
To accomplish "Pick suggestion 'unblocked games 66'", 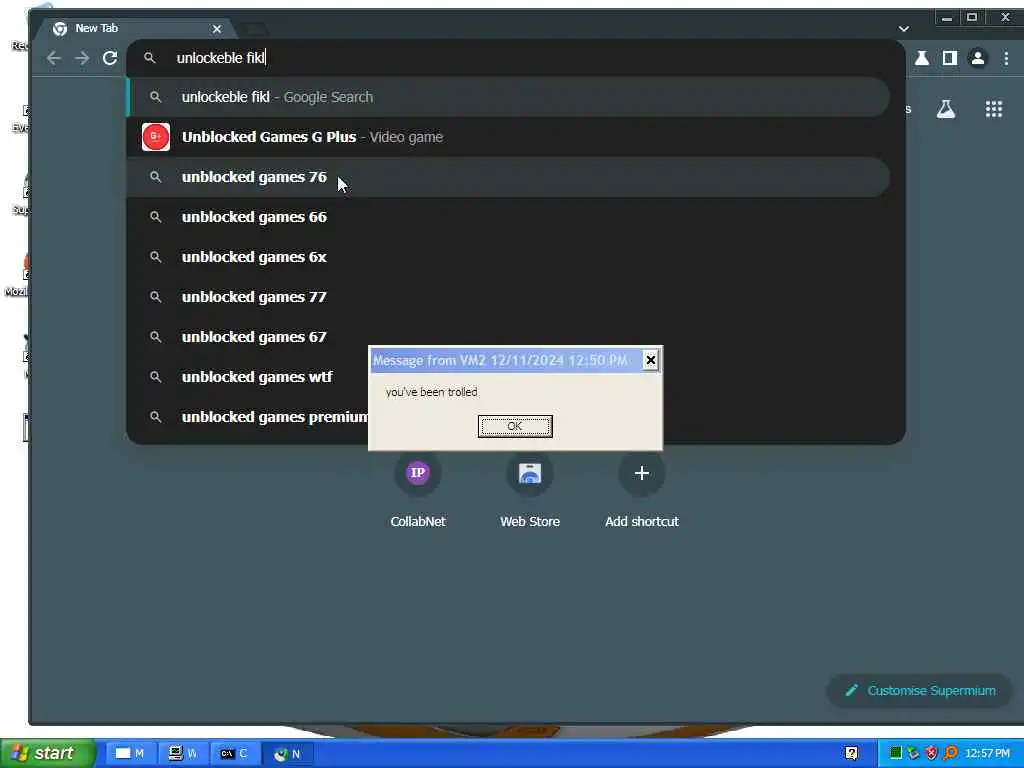I will [509, 217].
